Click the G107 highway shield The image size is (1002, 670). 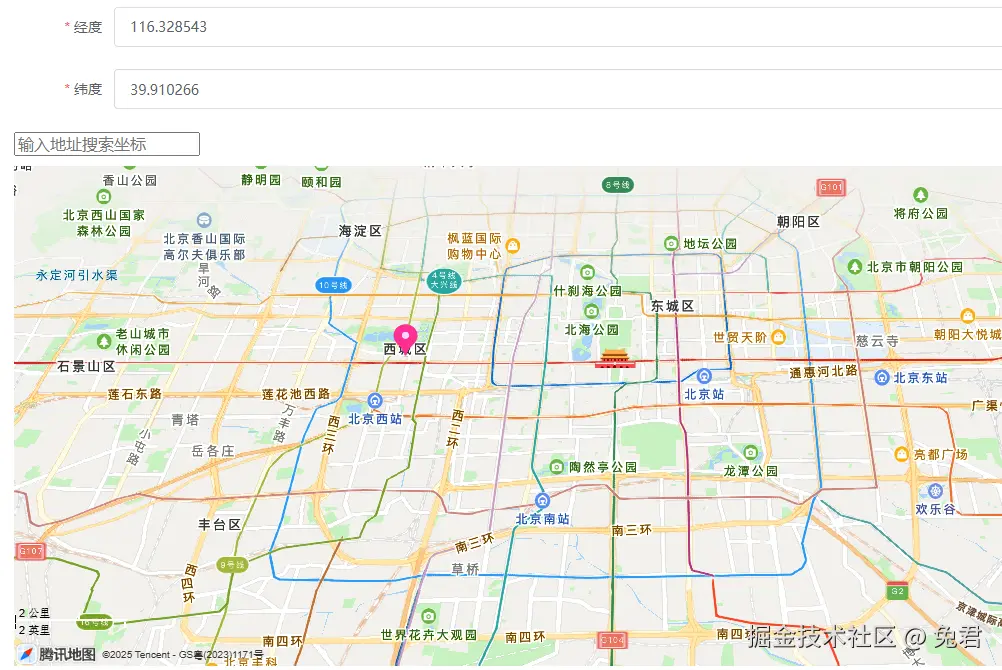point(30,550)
